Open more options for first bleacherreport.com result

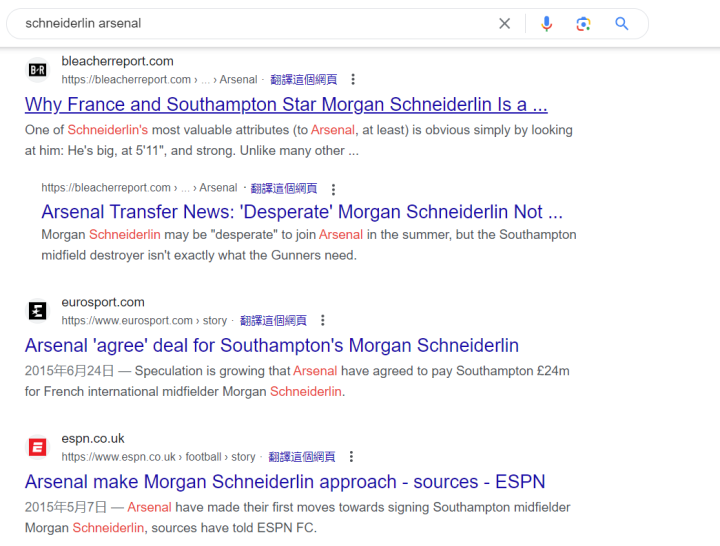353,80
